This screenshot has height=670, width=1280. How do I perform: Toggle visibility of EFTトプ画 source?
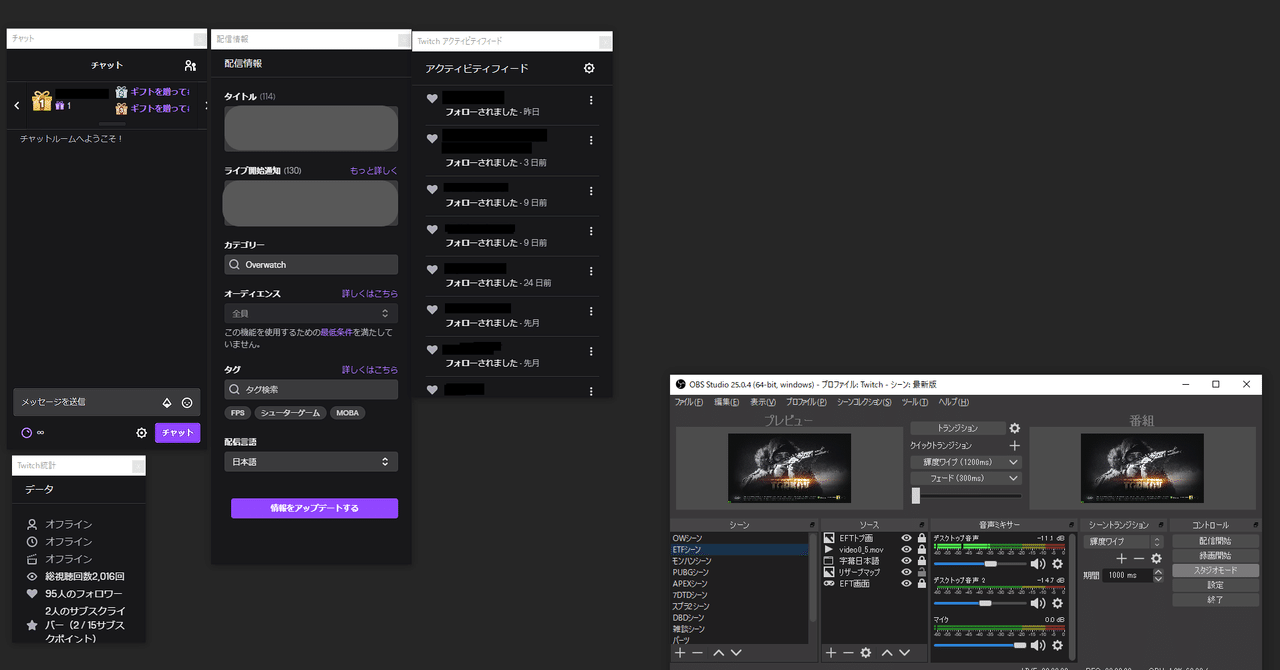(x=906, y=538)
